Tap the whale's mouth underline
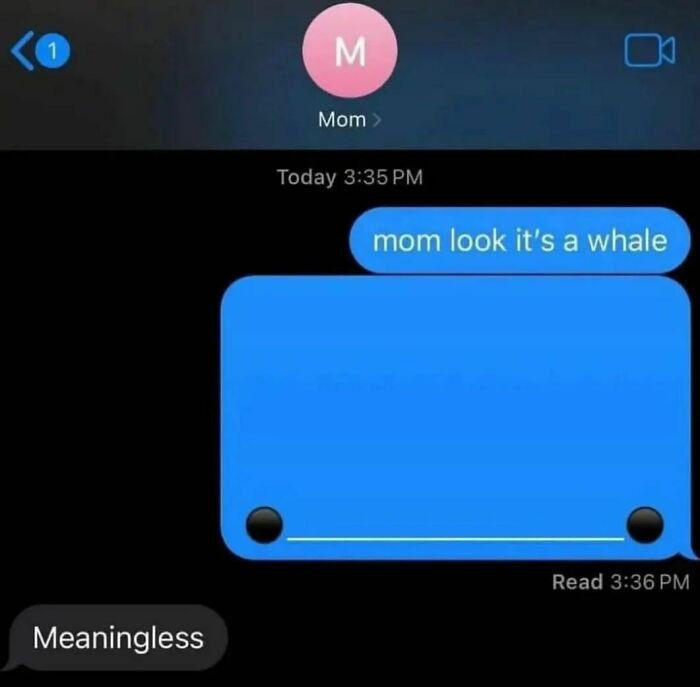Image resolution: width=700 pixels, height=687 pixels. tap(455, 539)
